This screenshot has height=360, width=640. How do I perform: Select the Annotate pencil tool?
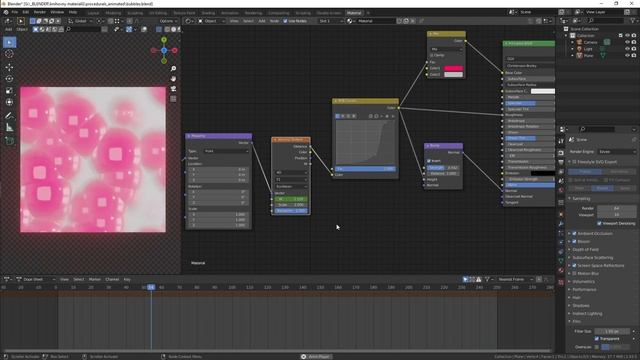coord(10,116)
